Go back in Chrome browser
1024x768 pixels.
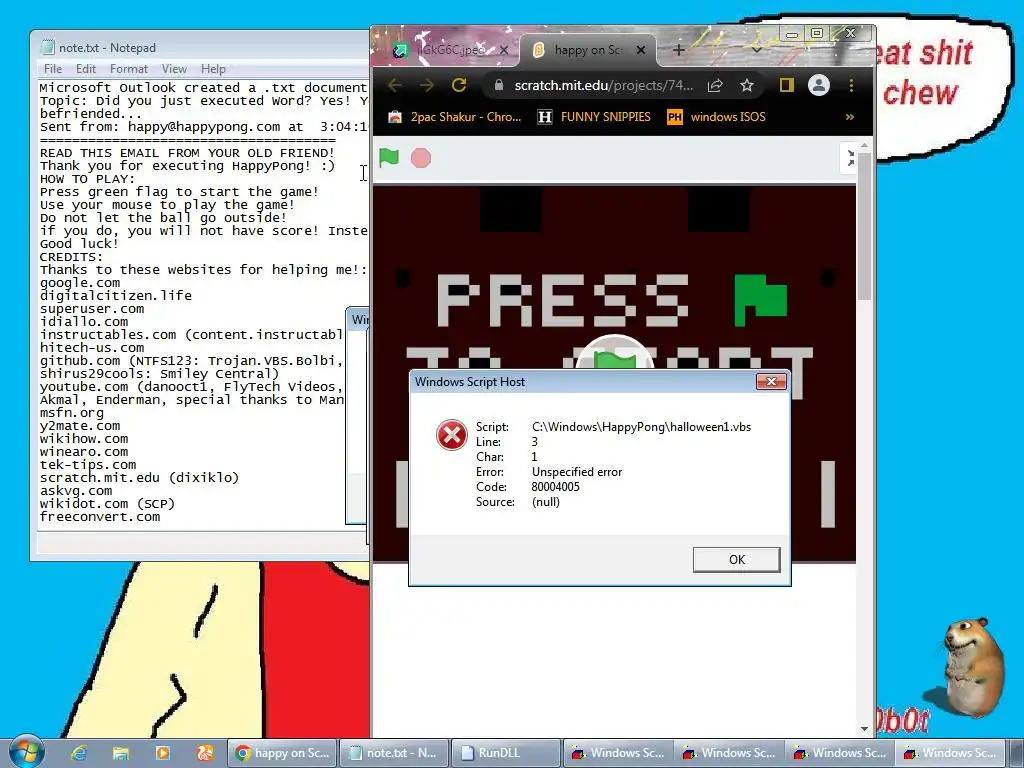coord(394,85)
